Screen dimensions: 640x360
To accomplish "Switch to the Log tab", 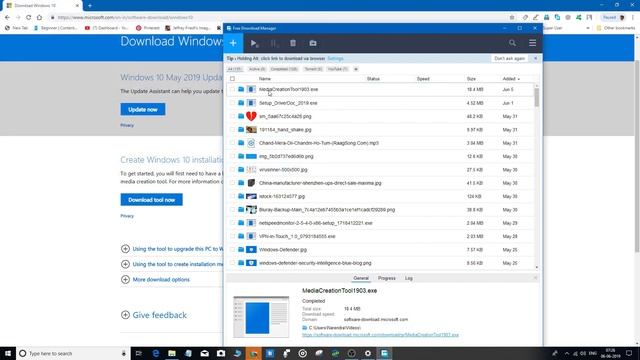I will coord(409,278).
